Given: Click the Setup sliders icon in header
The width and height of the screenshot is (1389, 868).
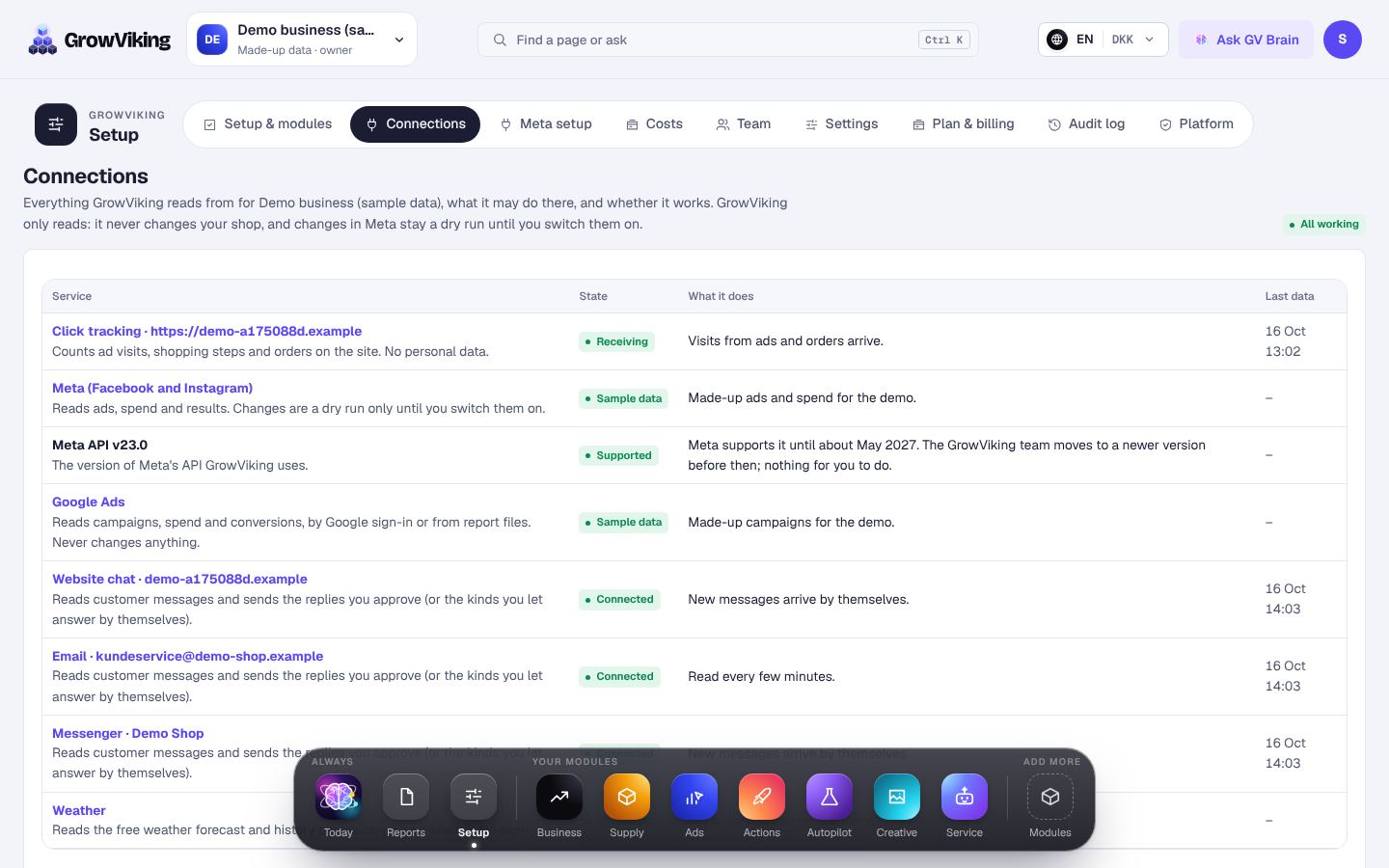Looking at the screenshot, I should point(56,124).
